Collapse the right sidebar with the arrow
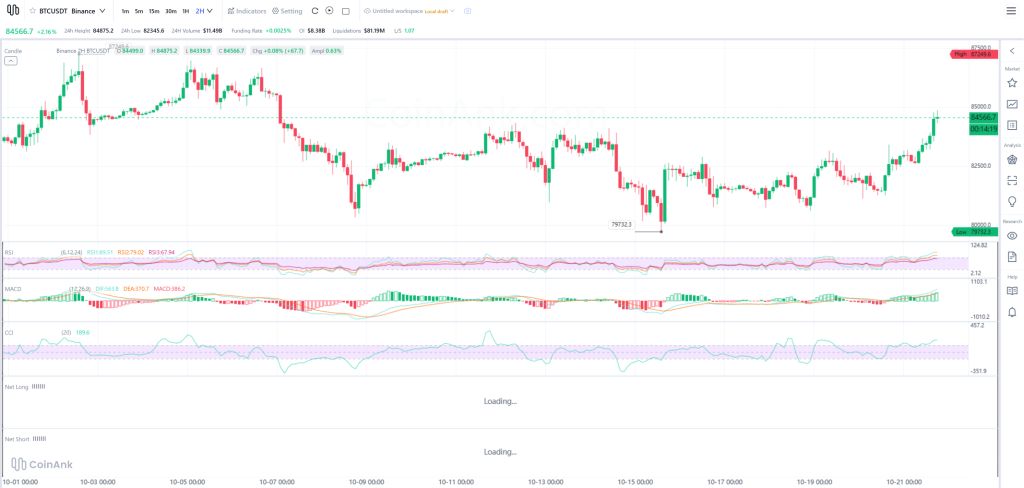The image size is (1024, 488). (1012, 51)
